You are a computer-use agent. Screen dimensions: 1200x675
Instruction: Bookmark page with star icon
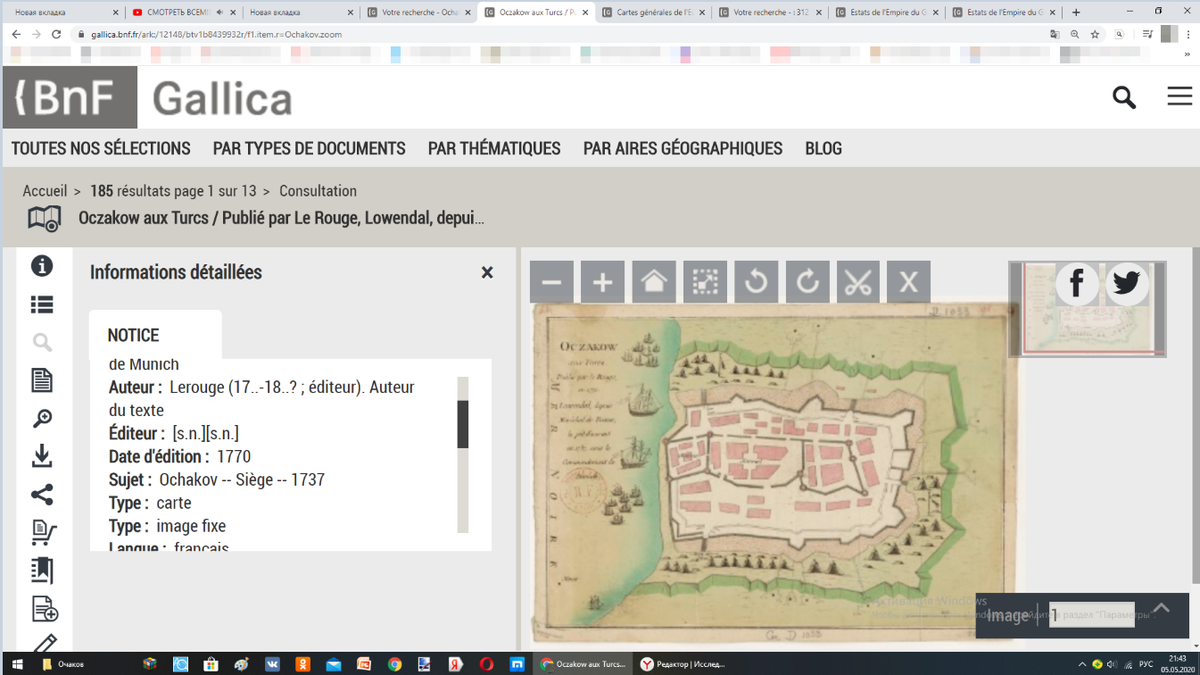(1096, 33)
